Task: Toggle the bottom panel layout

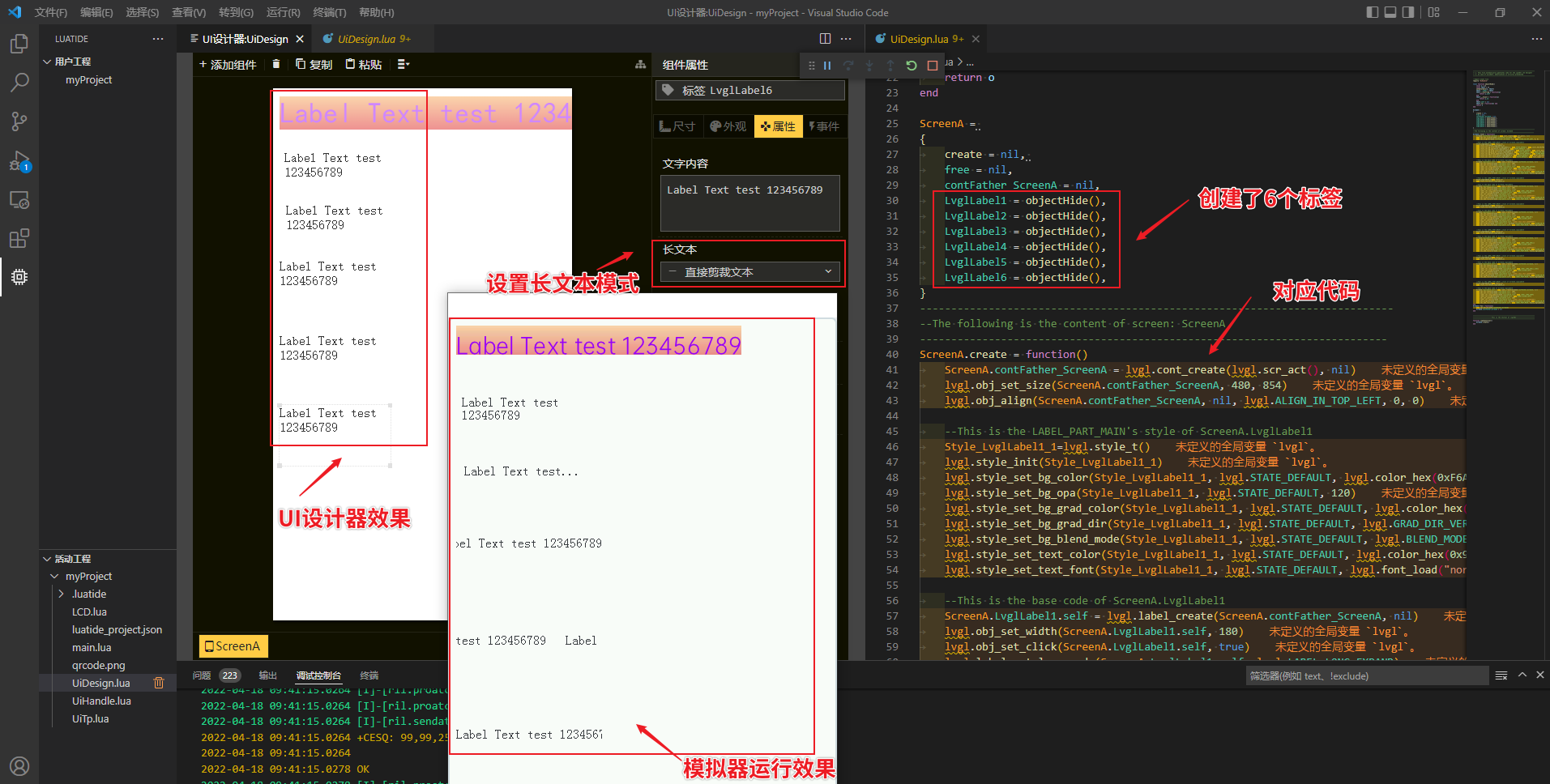Action: click(1390, 12)
